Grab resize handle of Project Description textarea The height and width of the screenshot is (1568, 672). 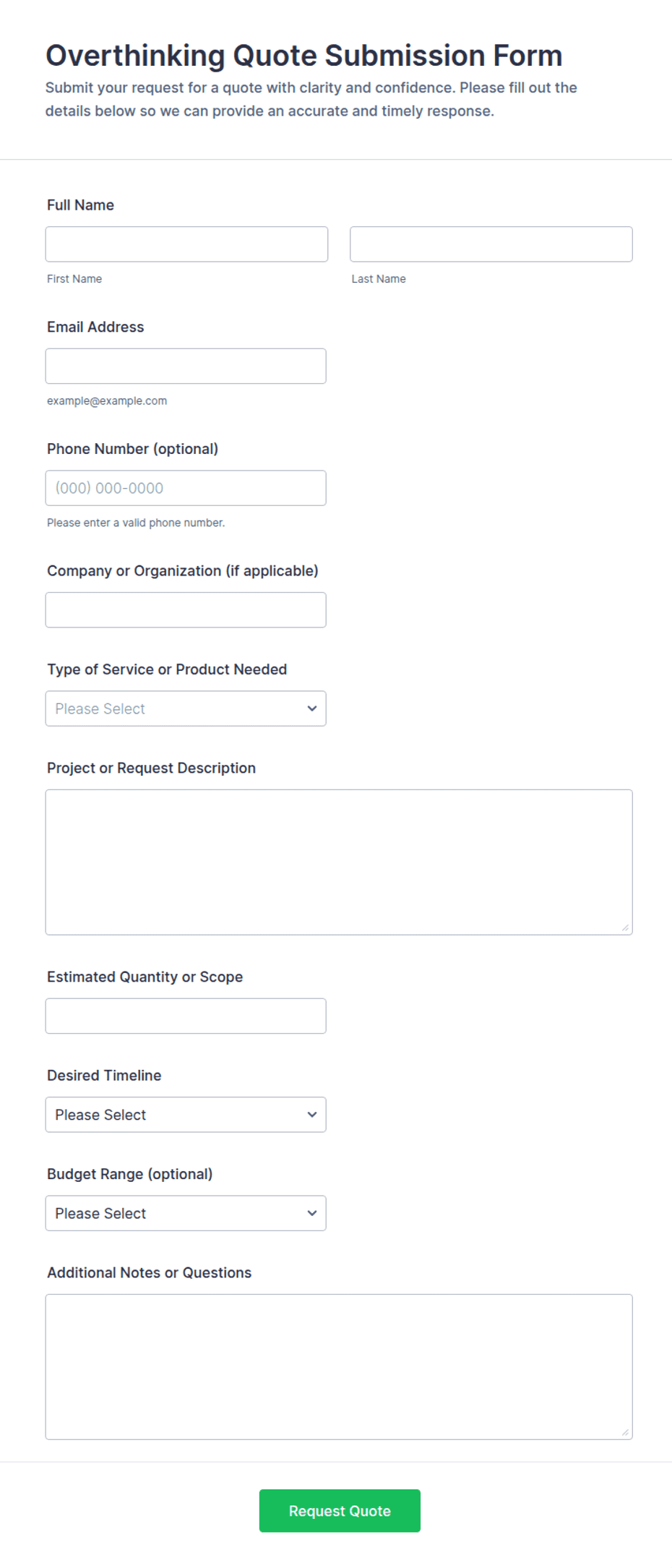tap(625, 927)
